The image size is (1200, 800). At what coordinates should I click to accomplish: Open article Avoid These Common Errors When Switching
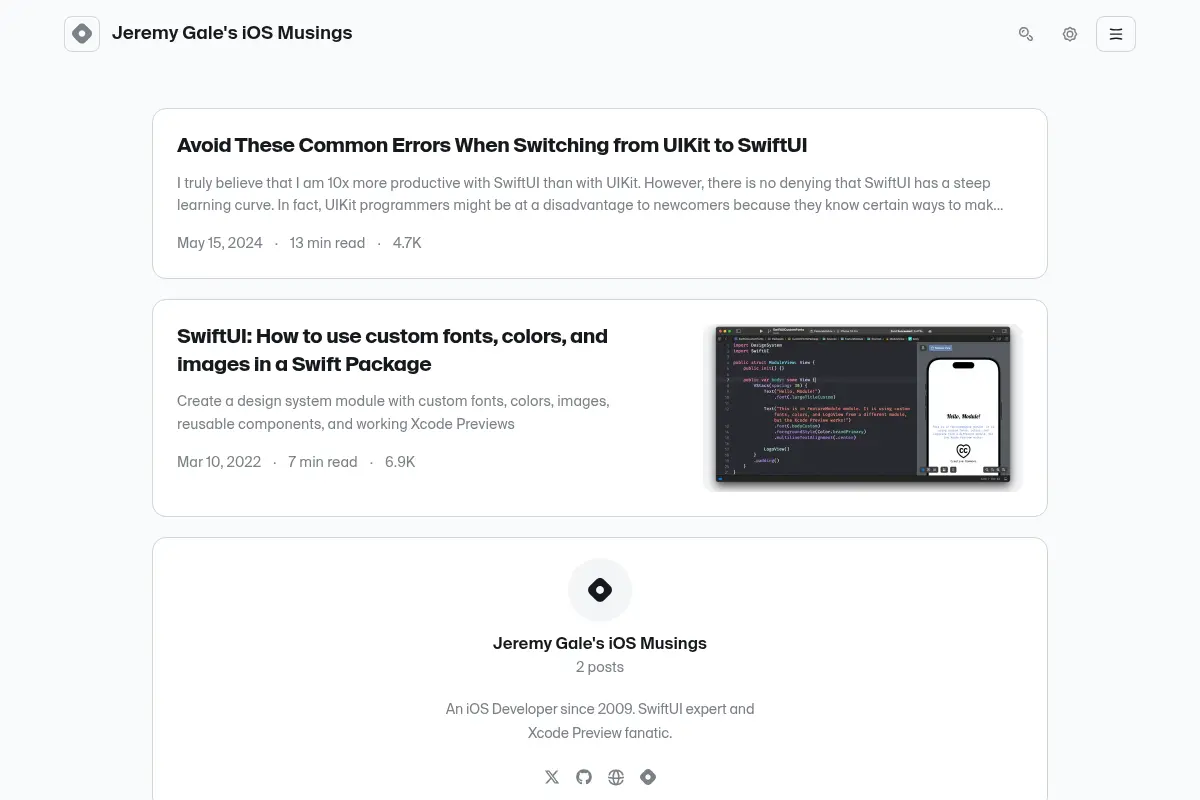492,145
